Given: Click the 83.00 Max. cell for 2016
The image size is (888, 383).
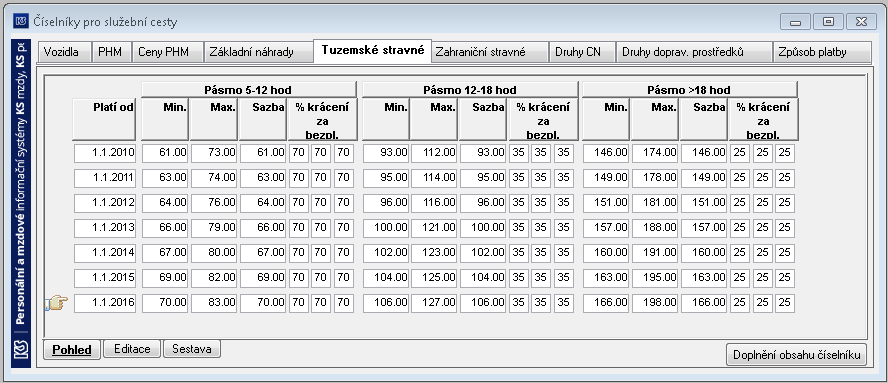Looking at the screenshot, I should pyautogui.click(x=214, y=303).
